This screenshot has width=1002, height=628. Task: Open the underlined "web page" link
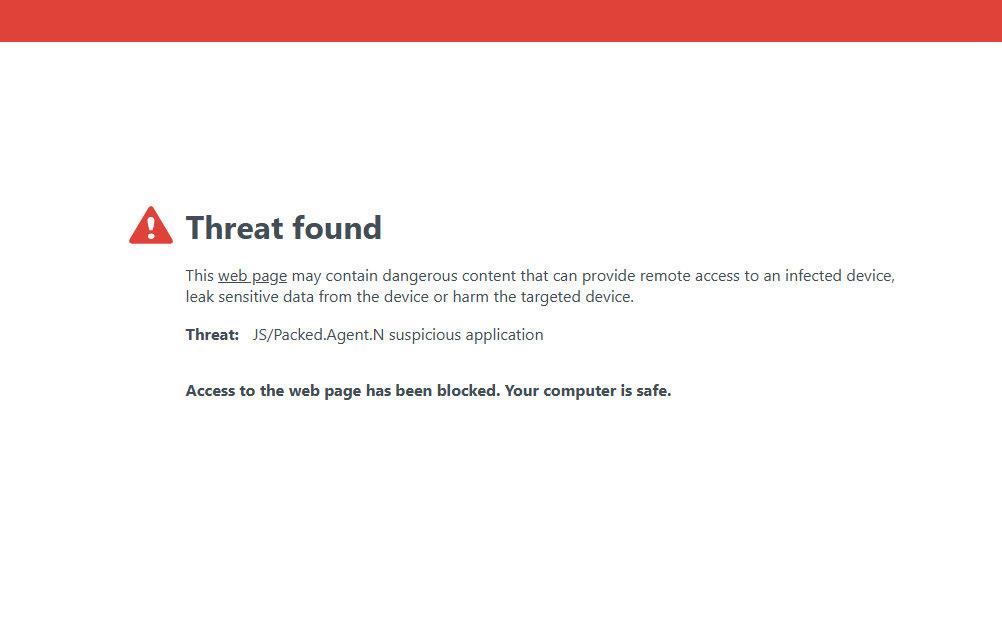252,276
